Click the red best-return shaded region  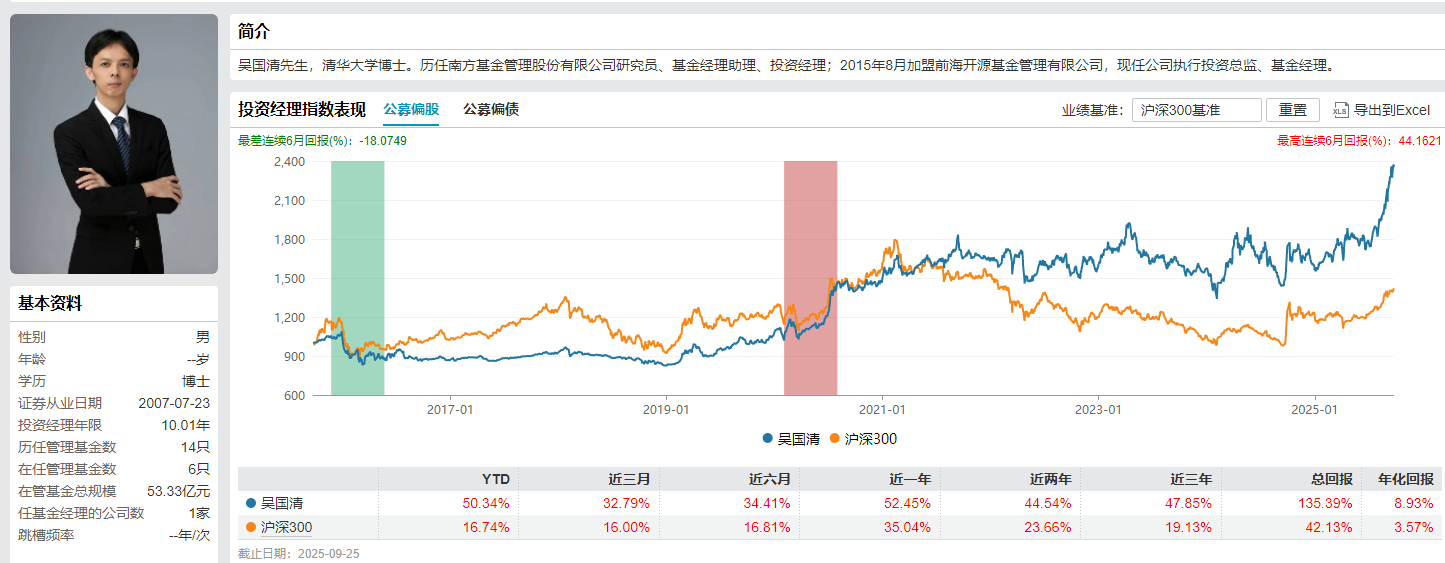pyautogui.click(x=810, y=277)
